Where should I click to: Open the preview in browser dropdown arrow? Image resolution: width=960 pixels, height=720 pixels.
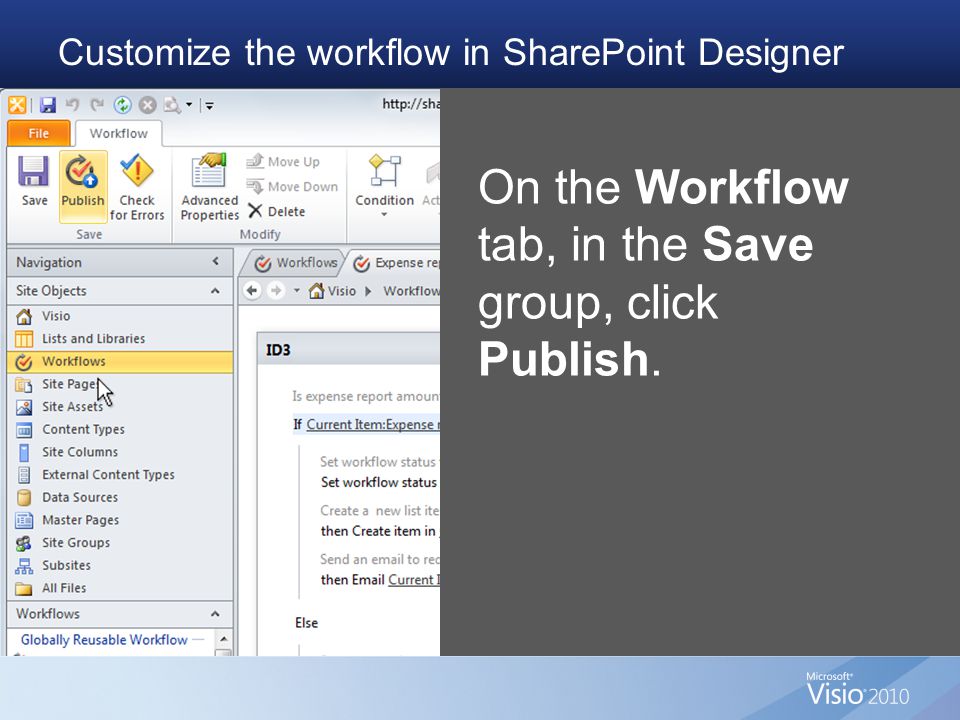point(189,105)
